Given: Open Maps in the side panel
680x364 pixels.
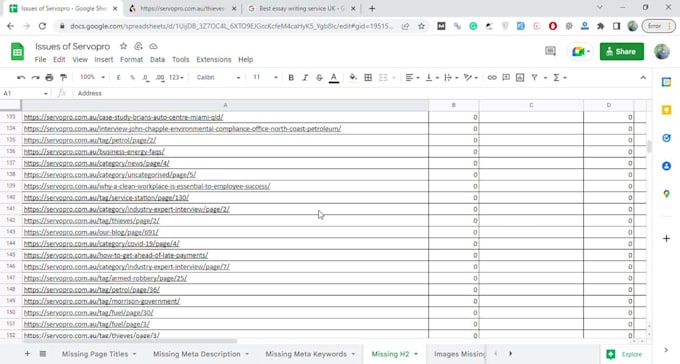Looking at the screenshot, I should [x=667, y=194].
